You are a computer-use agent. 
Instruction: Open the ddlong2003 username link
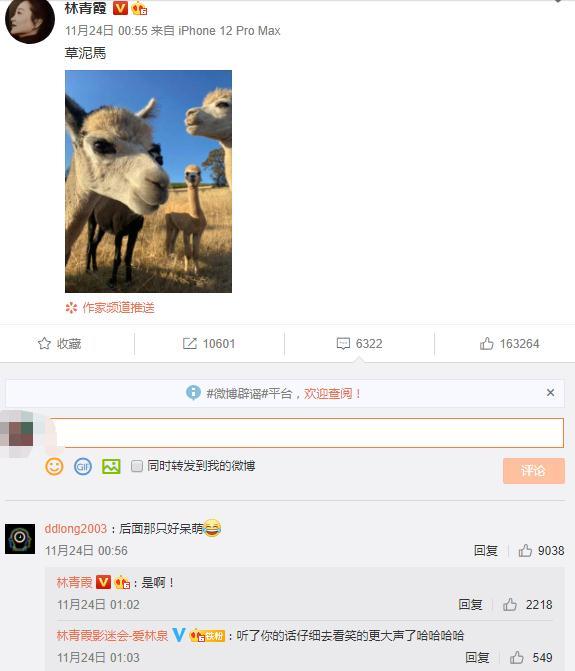pyautogui.click(x=75, y=529)
